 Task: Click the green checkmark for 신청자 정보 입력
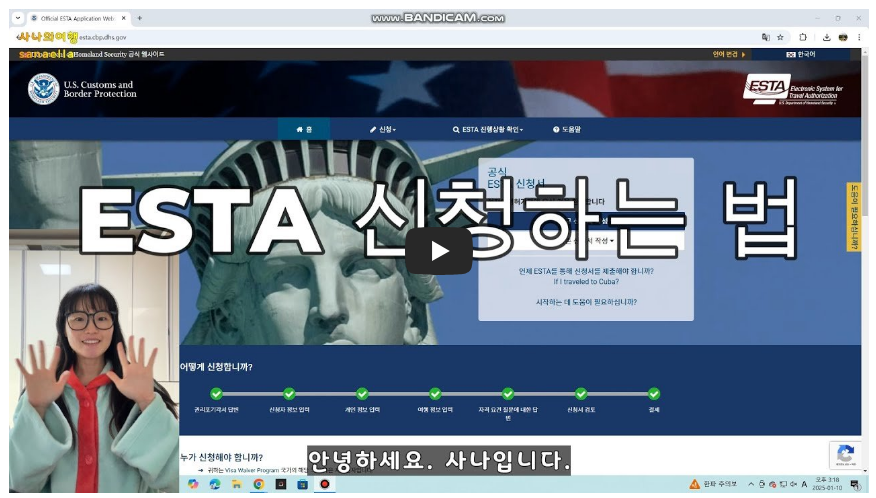(289, 394)
